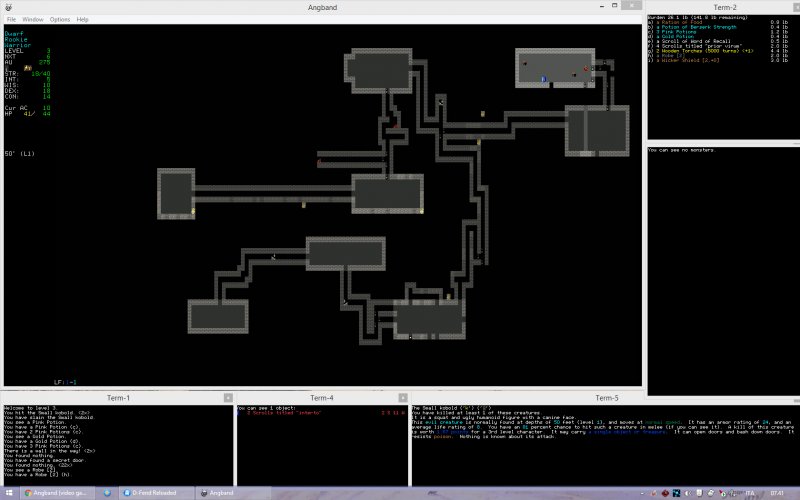
Task: Switch to the Chrome Angband taskbar item
Action: tap(56, 493)
